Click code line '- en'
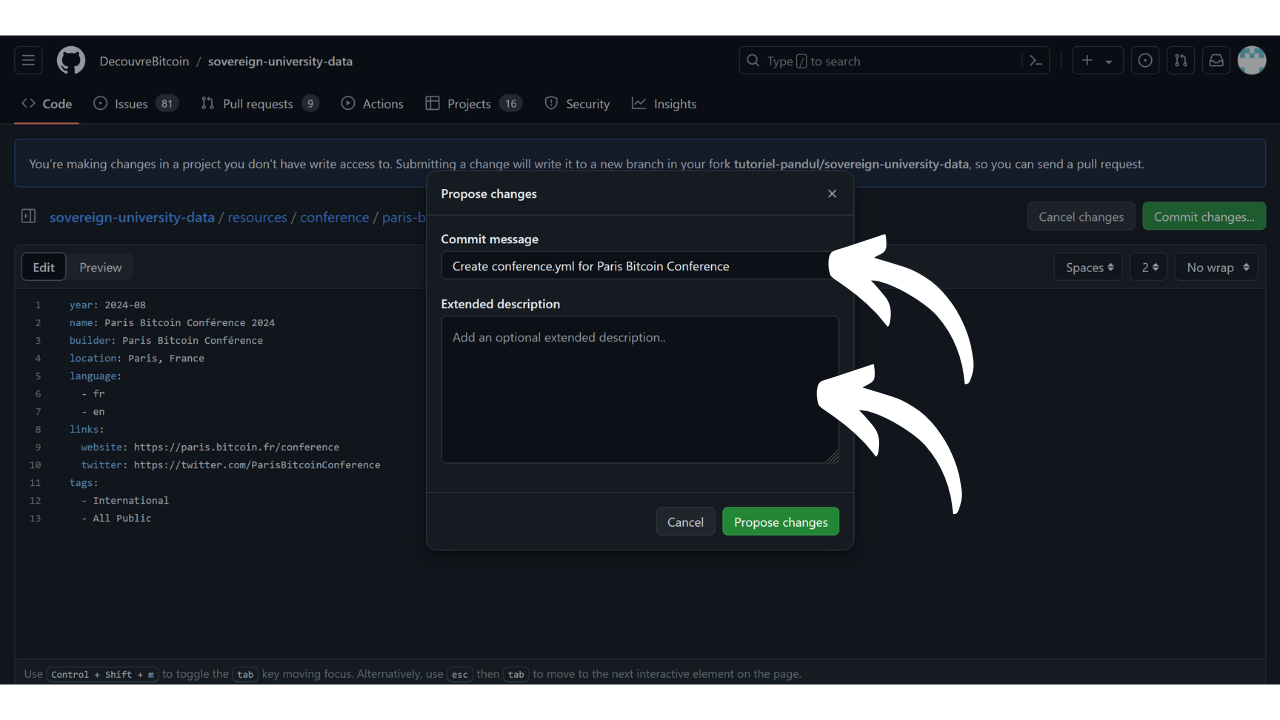Image resolution: width=1280 pixels, height=720 pixels. pyautogui.click(x=93, y=412)
